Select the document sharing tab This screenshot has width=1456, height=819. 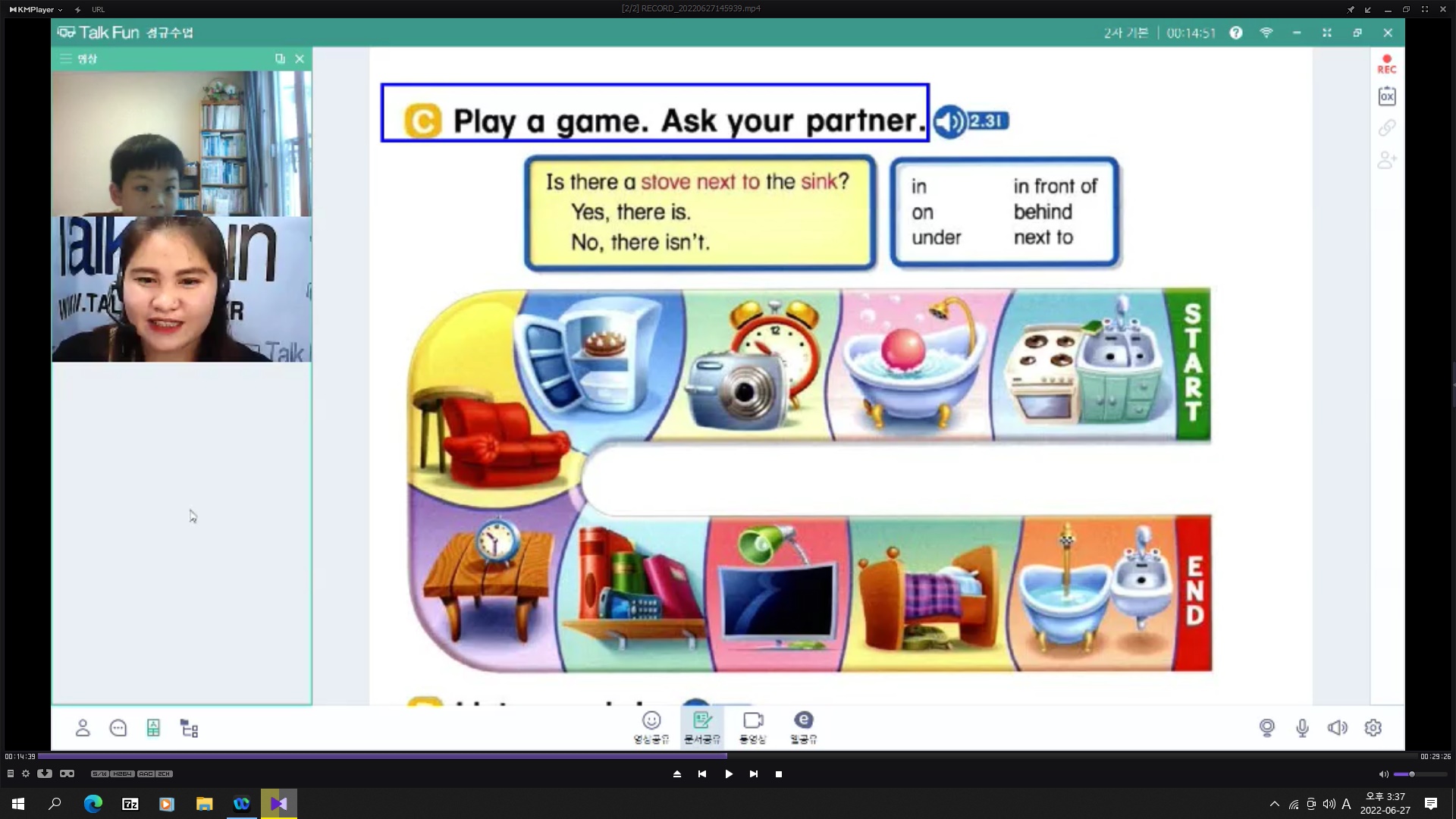(701, 726)
